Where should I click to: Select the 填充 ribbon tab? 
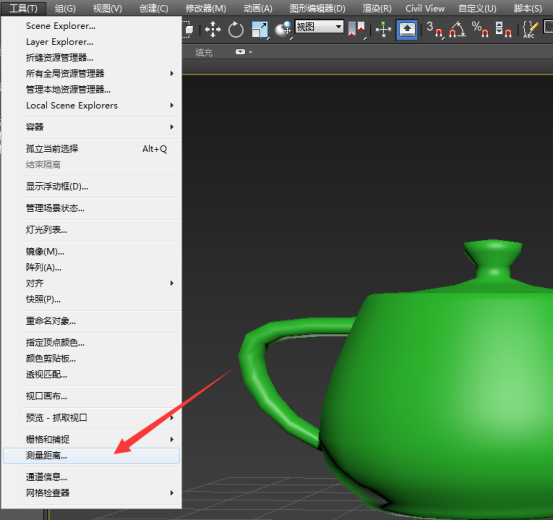click(x=204, y=53)
